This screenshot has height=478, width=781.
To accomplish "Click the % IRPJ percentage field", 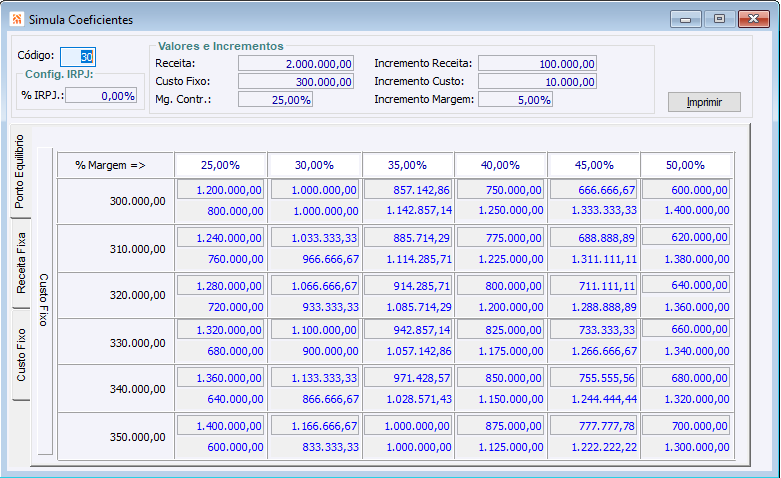I will tap(101, 96).
